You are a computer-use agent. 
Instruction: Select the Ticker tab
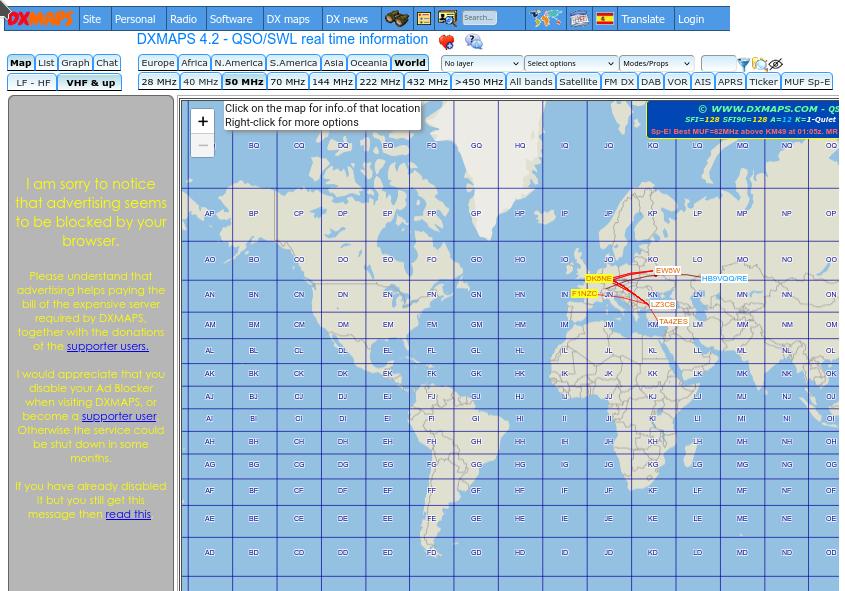(x=763, y=82)
